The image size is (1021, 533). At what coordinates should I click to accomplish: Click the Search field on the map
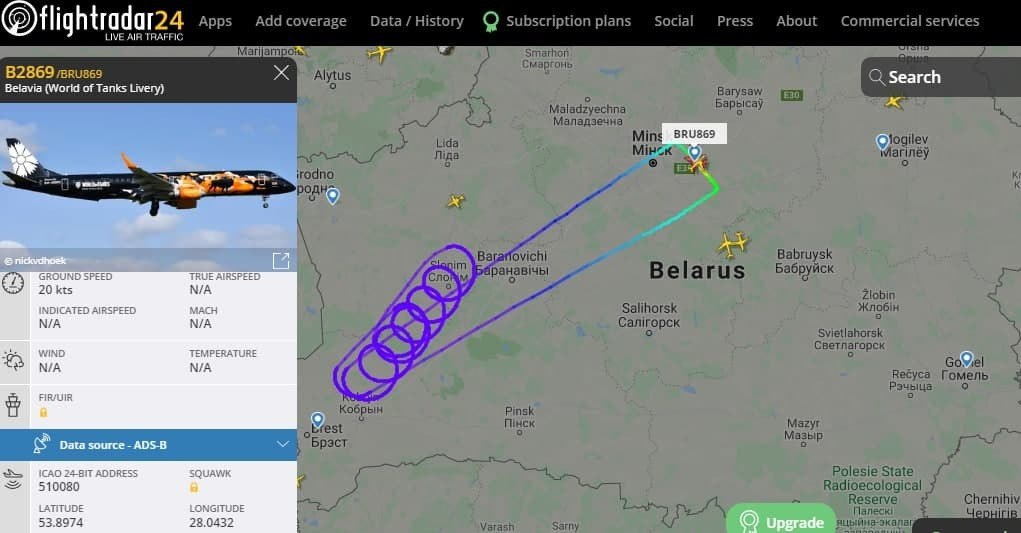click(x=941, y=77)
